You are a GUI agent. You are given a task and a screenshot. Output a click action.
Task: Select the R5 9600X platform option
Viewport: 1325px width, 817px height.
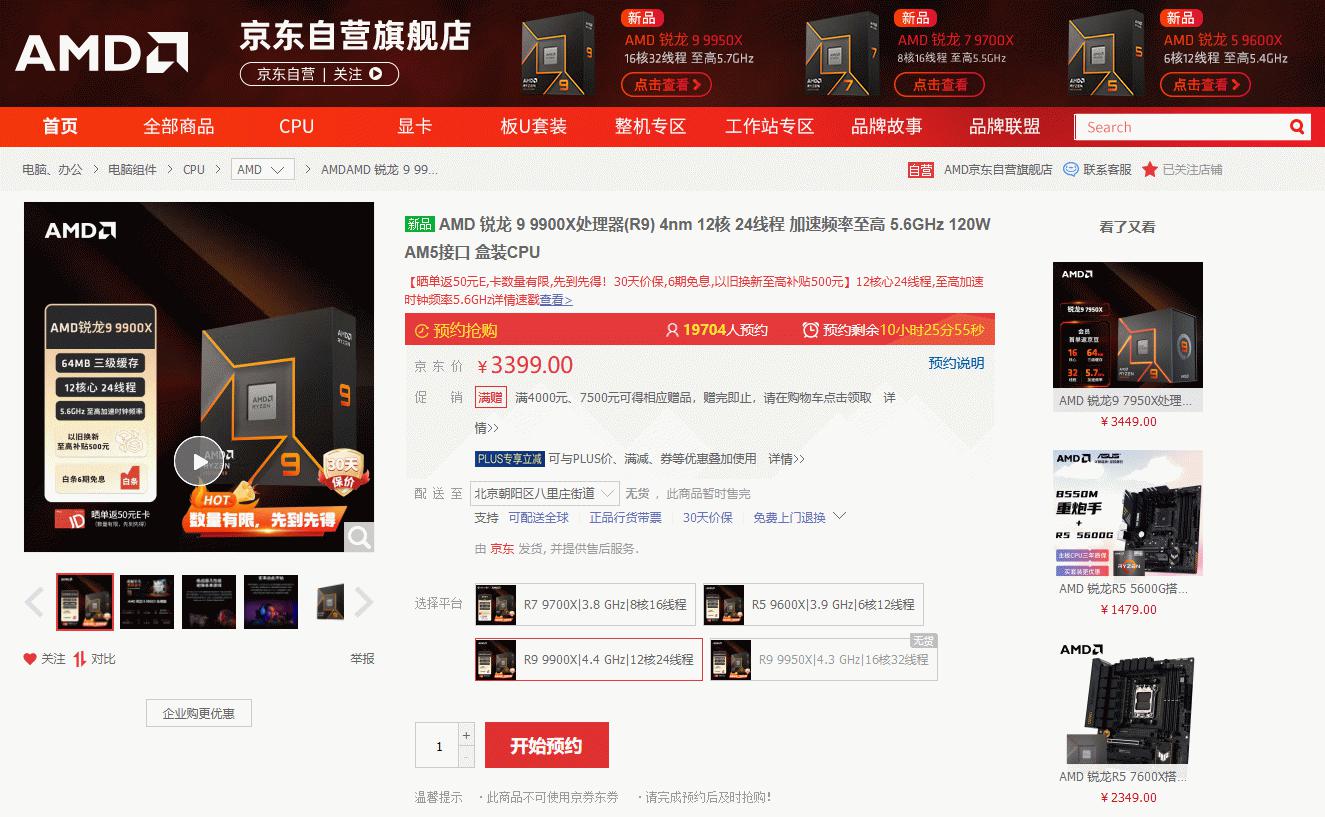tap(813, 605)
